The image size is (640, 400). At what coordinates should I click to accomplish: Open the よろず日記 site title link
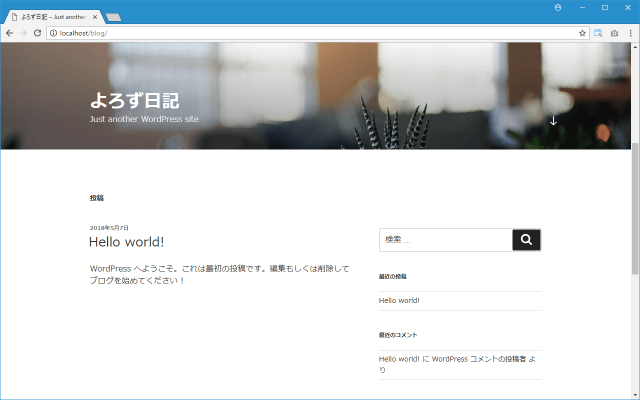point(134,100)
